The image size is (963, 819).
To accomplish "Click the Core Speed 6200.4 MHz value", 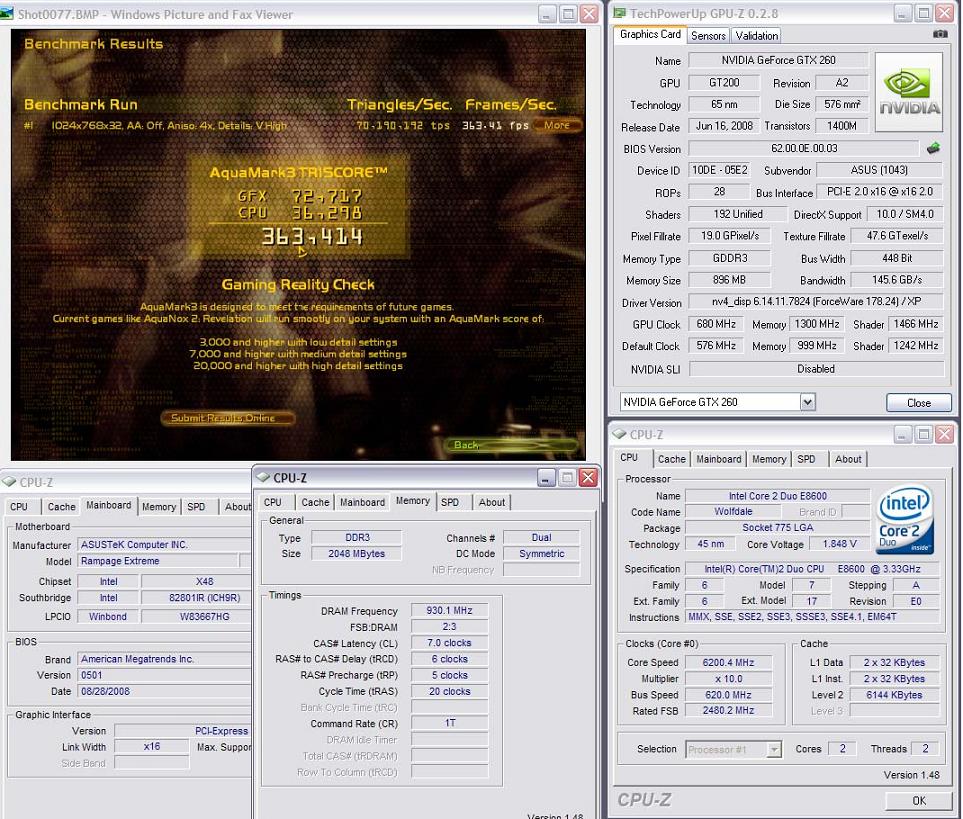I will [x=728, y=662].
